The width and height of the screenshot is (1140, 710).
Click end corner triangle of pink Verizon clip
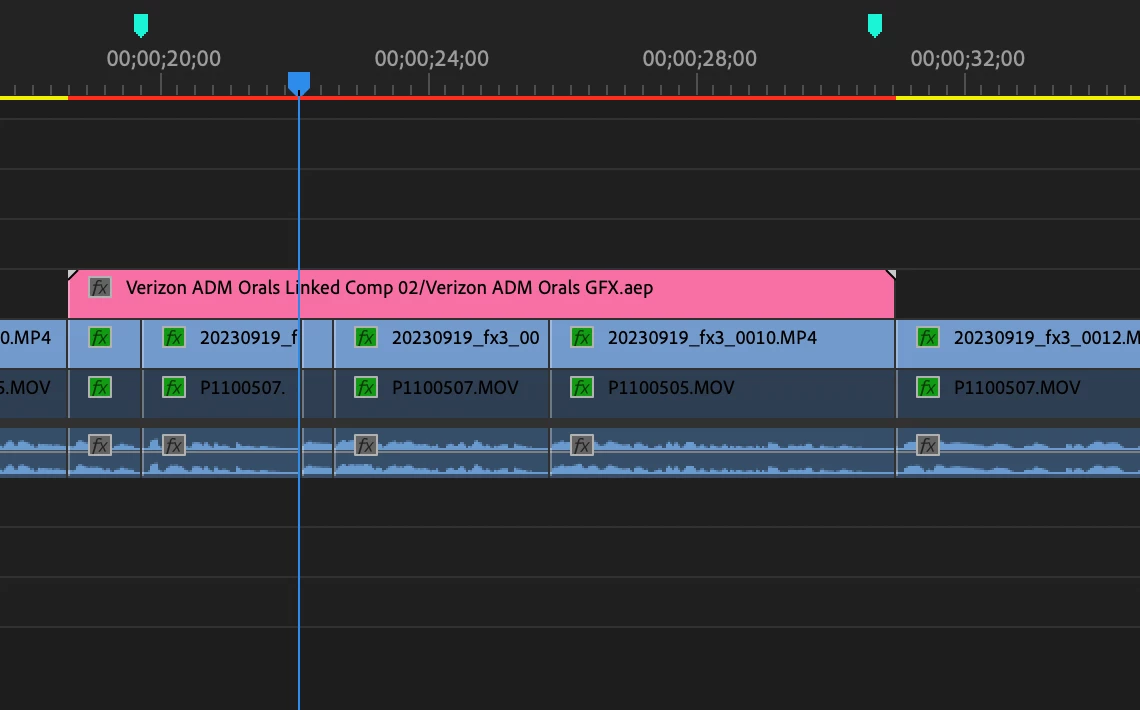point(891,274)
